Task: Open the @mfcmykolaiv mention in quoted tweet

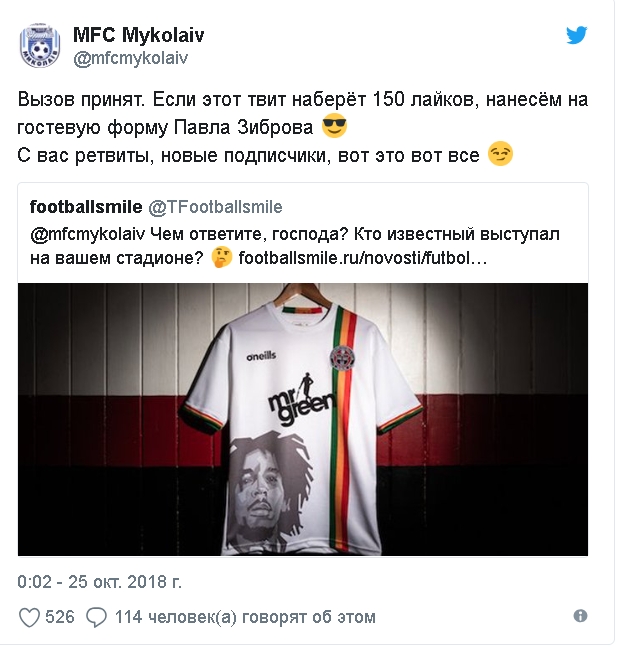Action: point(88,234)
